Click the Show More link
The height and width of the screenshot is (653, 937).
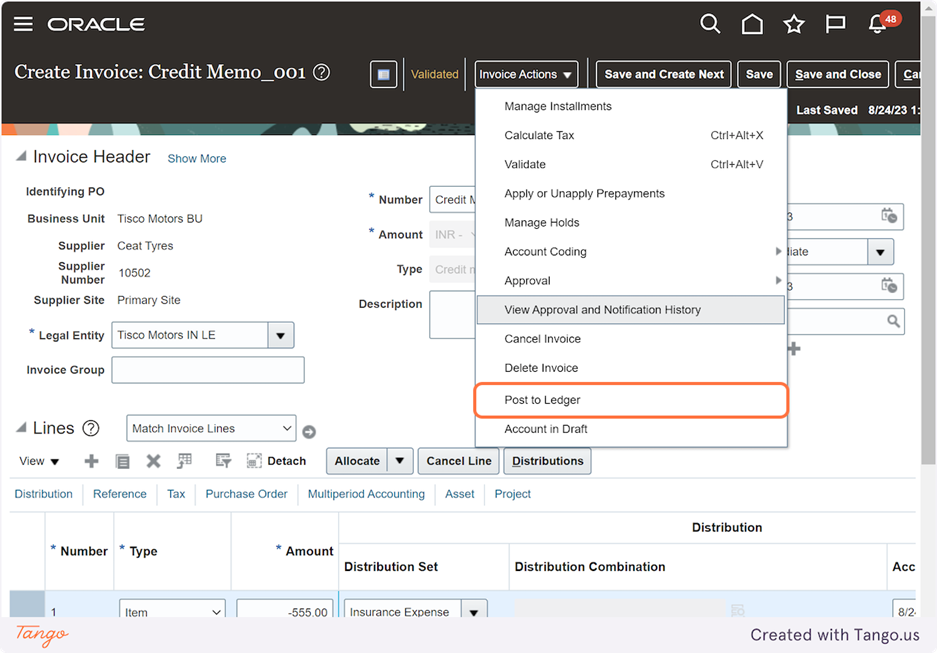(x=197, y=158)
